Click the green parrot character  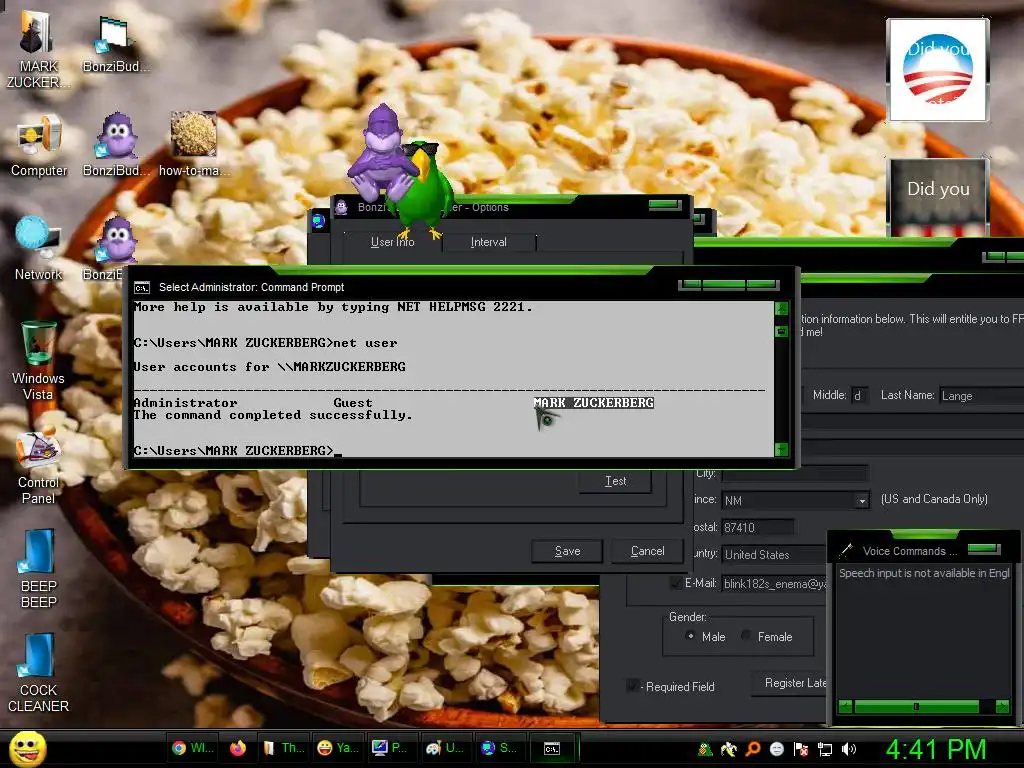[424, 189]
